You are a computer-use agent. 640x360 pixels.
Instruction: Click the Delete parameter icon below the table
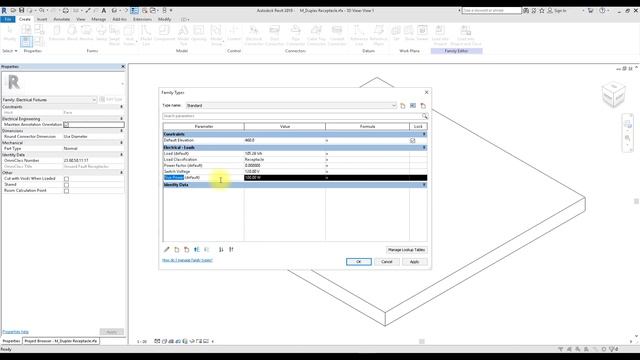click(x=187, y=249)
